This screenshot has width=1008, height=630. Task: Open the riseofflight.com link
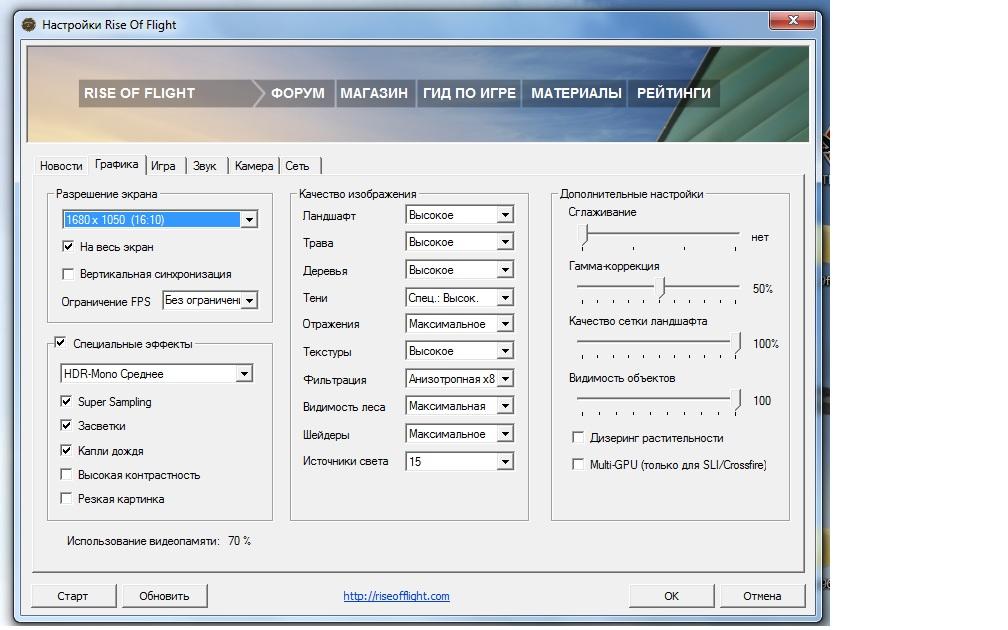tap(396, 596)
